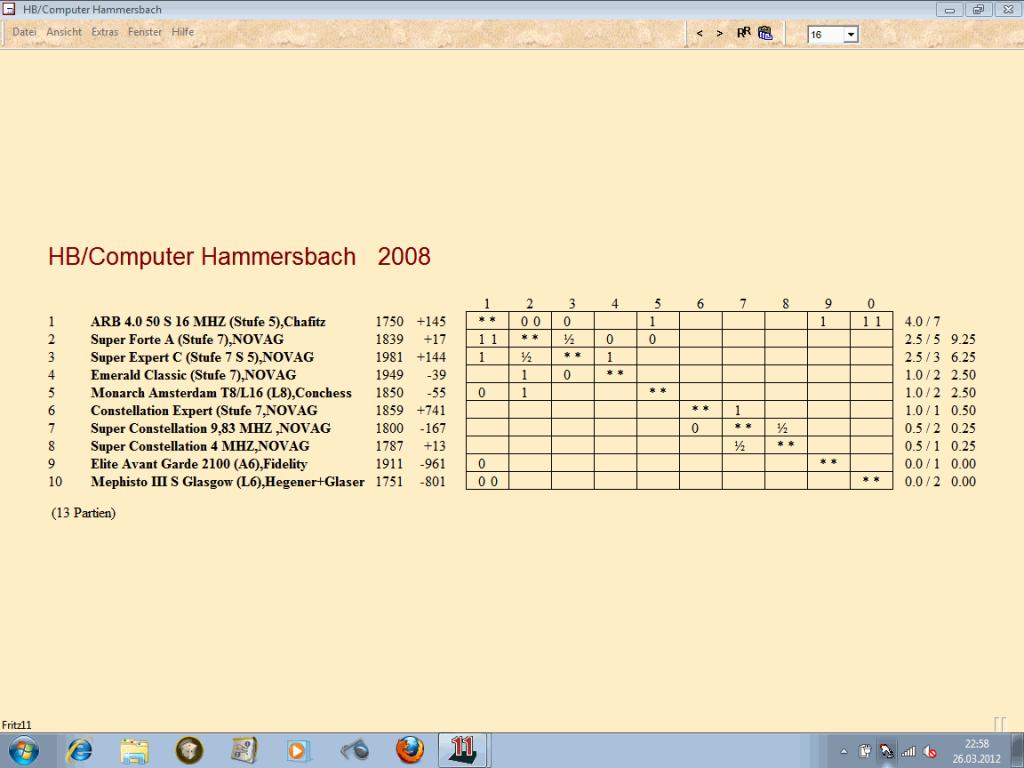Click Super Forte A's '1 1' result cell

pyautogui.click(x=487, y=338)
